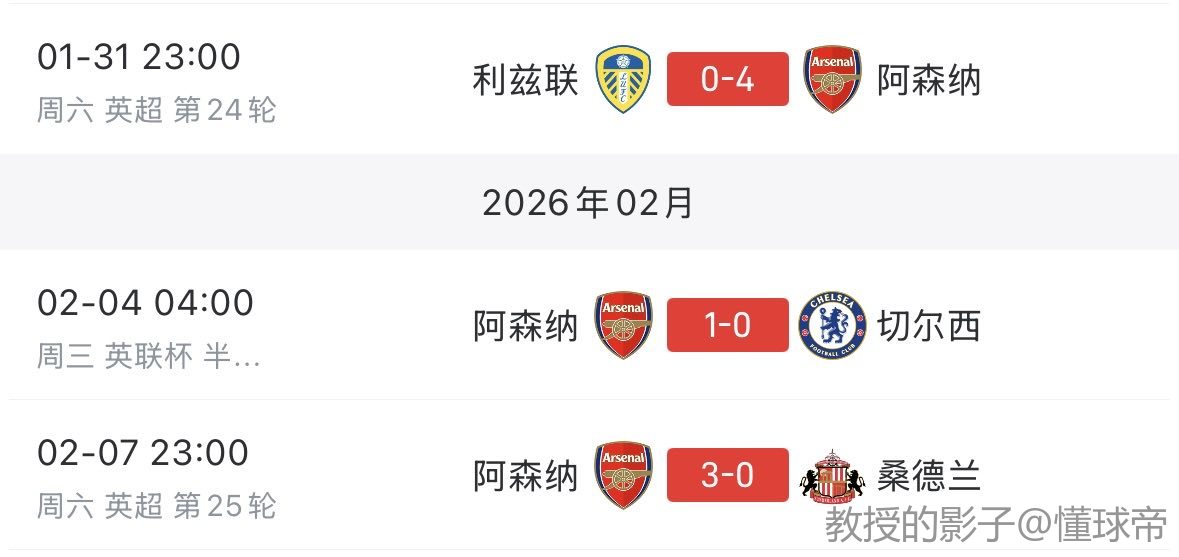Tap the Arsenal crest in the Leeds match
1179x557 pixels.
click(833, 79)
